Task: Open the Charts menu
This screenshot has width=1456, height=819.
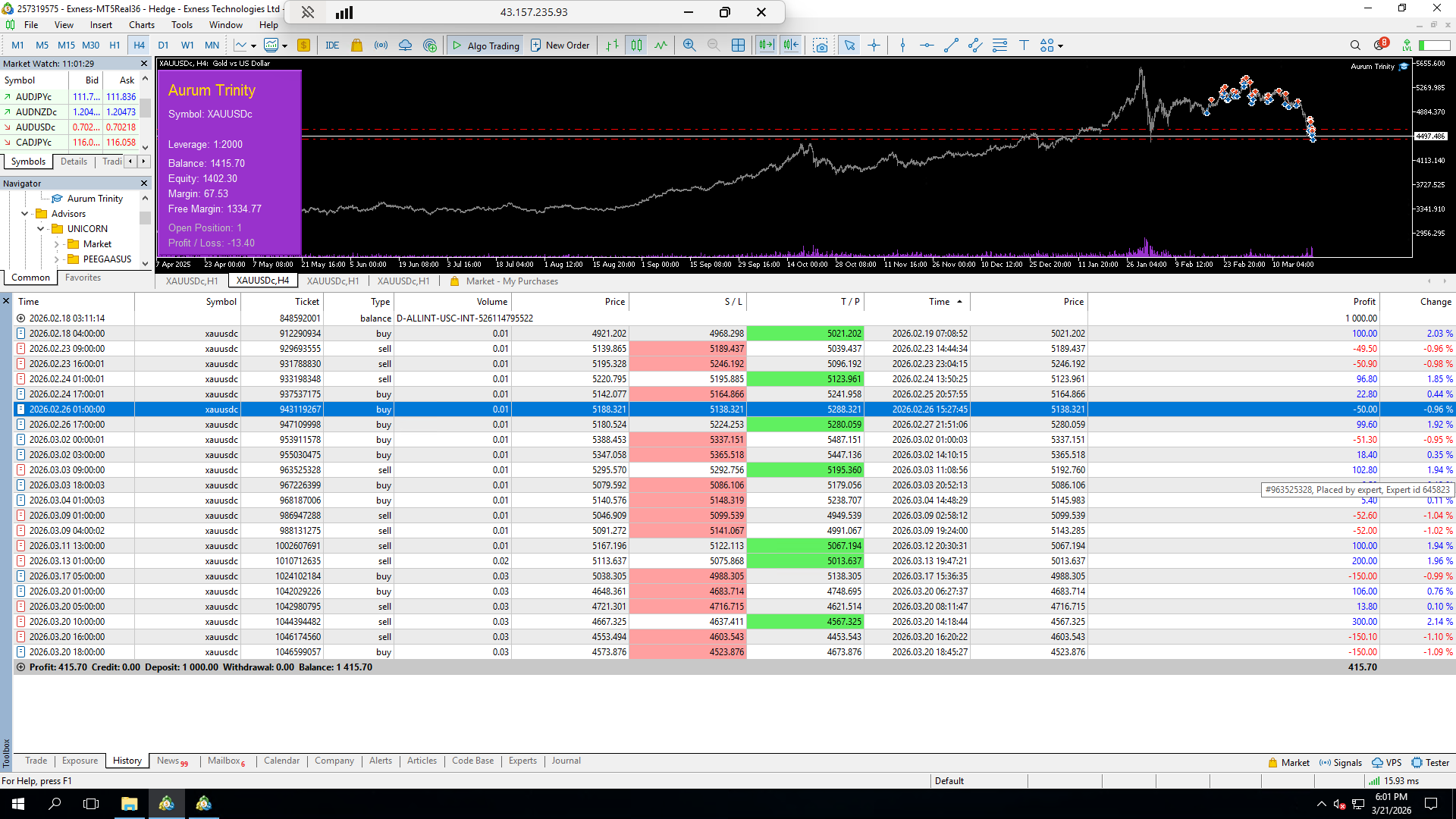Action: [x=141, y=25]
